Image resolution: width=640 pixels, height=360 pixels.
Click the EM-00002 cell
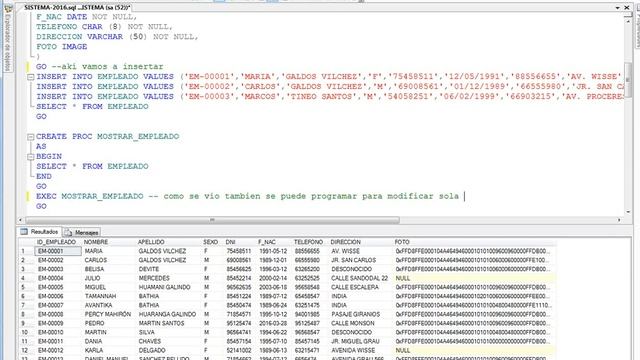pyautogui.click(x=58, y=260)
